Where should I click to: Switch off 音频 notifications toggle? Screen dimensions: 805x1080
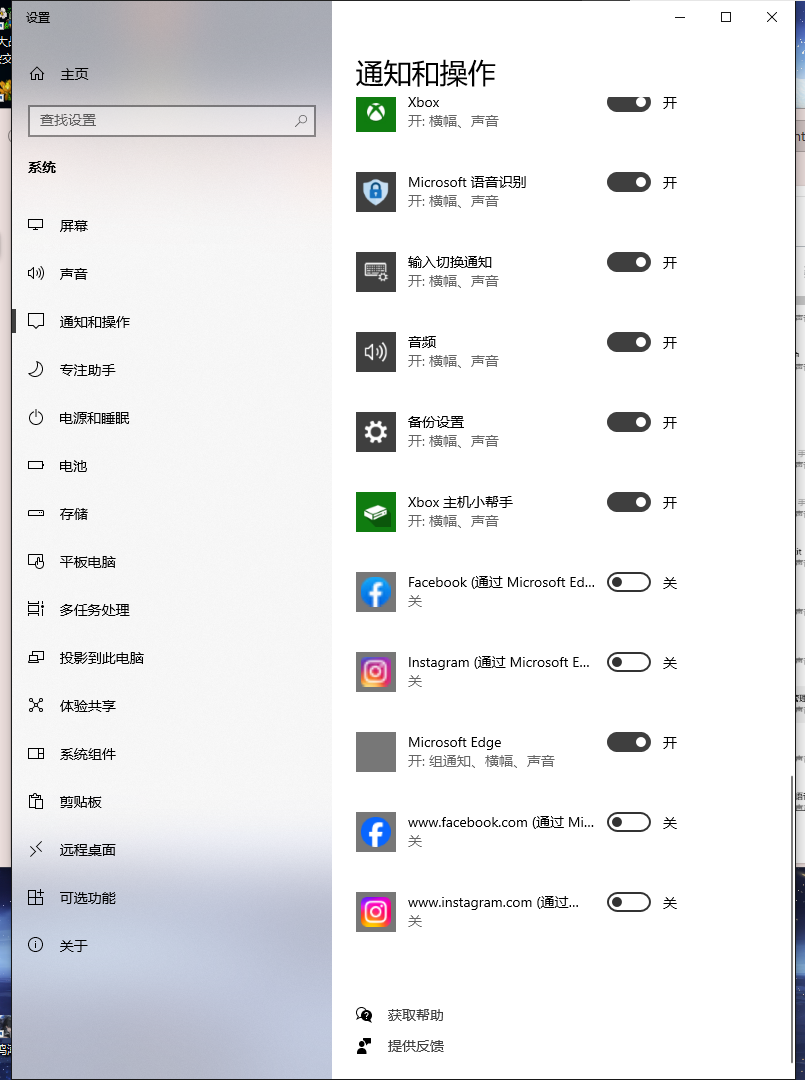coord(629,342)
